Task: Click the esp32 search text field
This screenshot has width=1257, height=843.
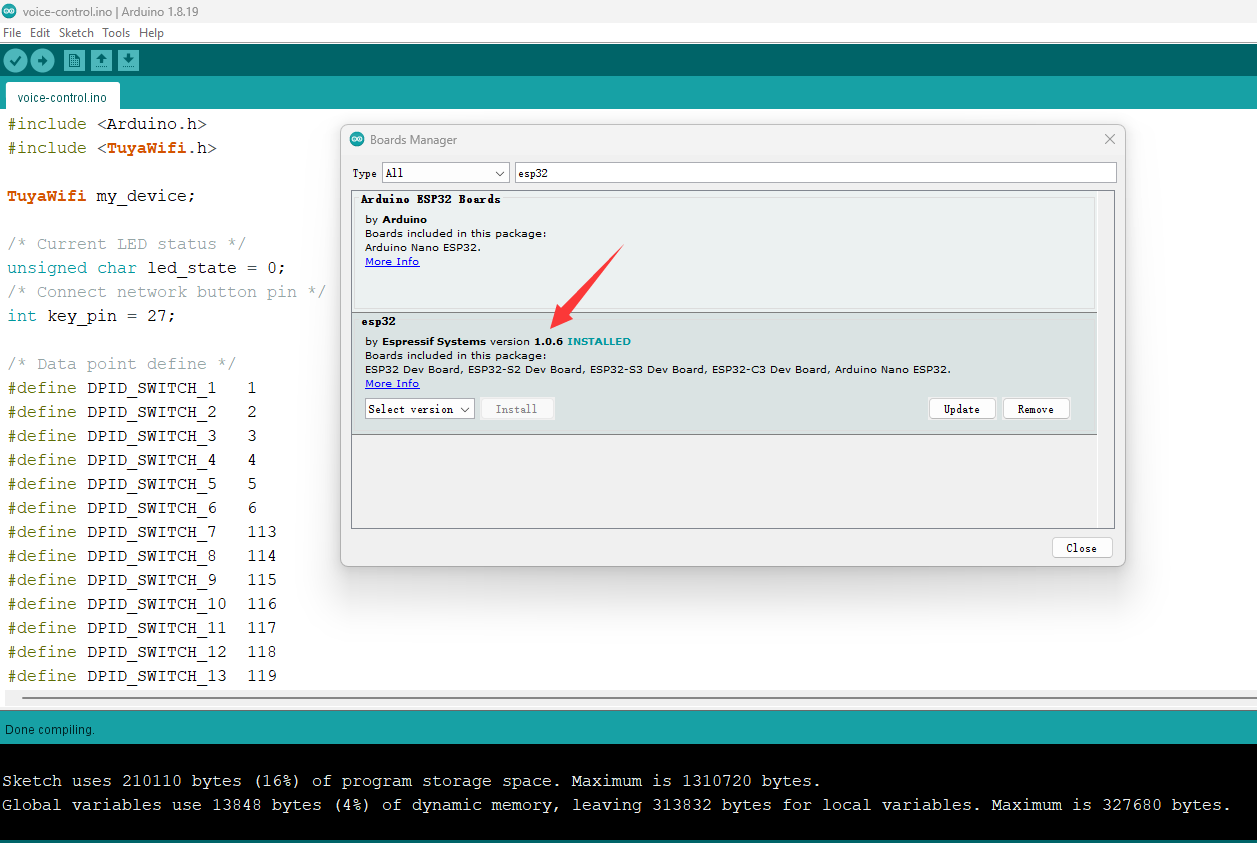Action: [814, 173]
